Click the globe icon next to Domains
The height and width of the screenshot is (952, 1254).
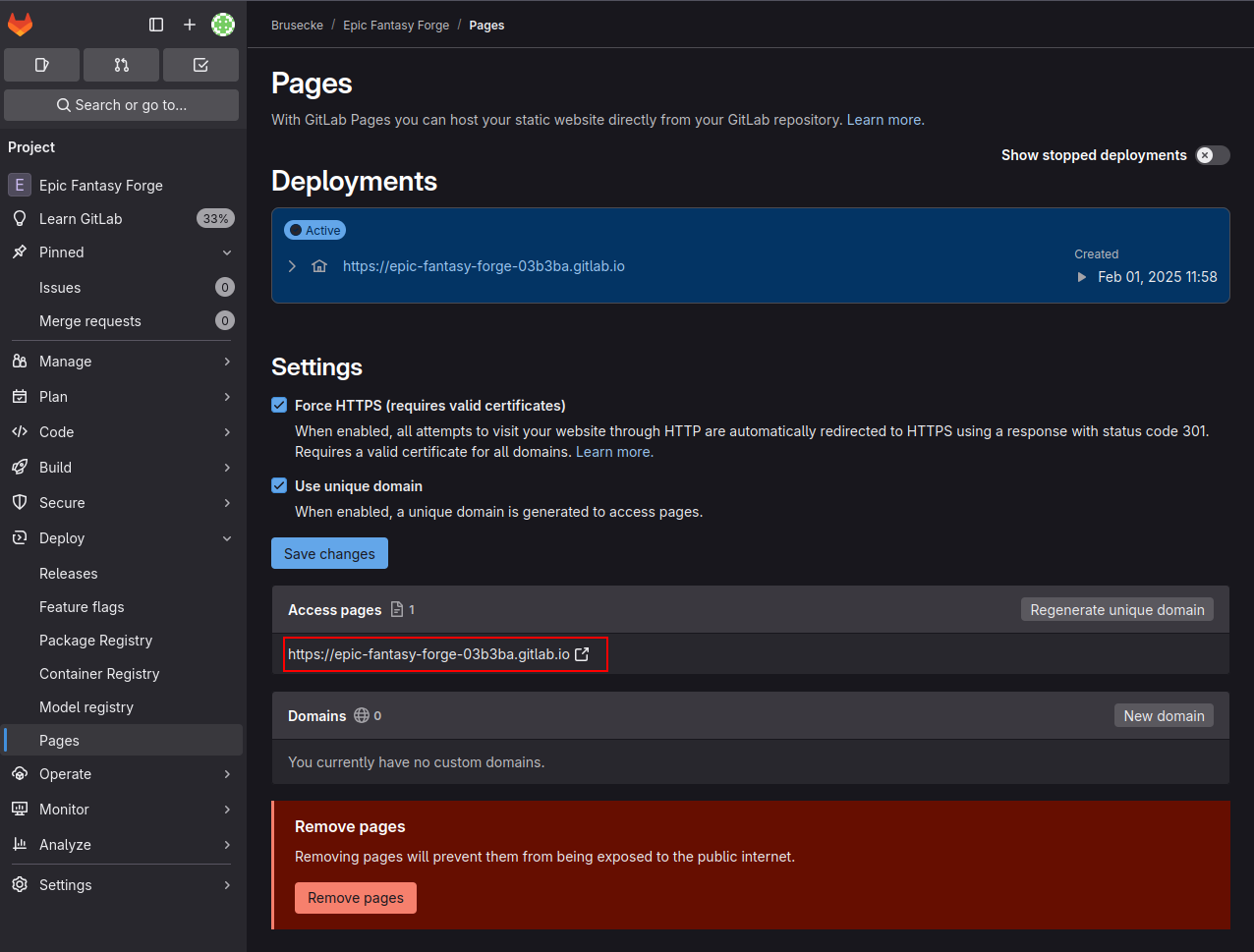coord(362,716)
